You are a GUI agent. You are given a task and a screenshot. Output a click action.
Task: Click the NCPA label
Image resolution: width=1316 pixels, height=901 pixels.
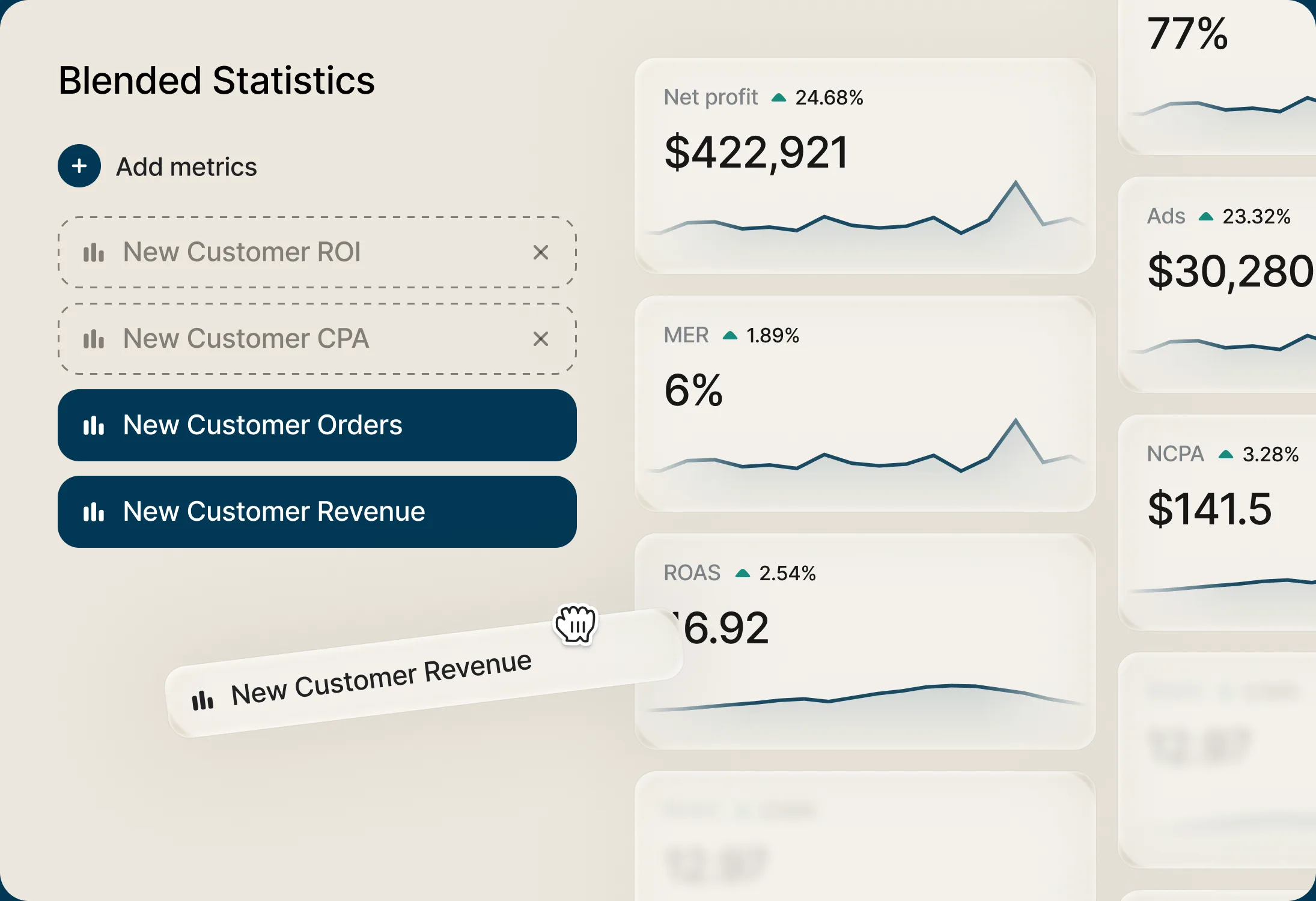(1175, 454)
